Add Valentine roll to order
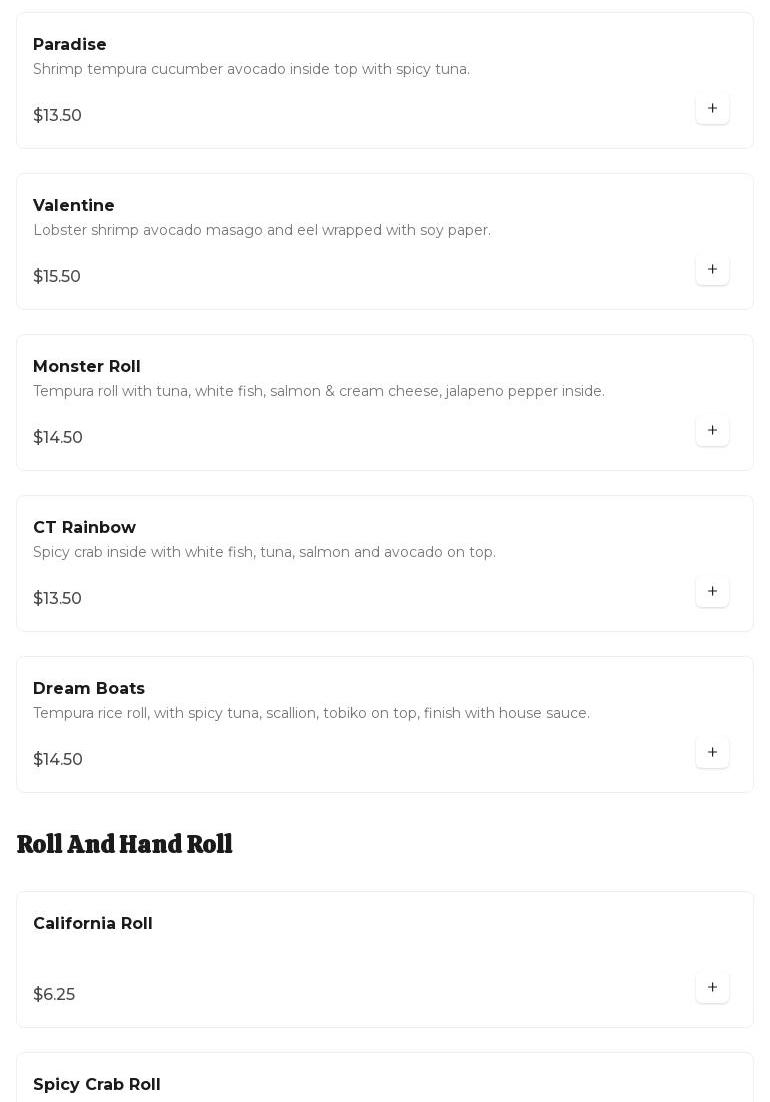The image size is (770, 1102). pos(712,270)
